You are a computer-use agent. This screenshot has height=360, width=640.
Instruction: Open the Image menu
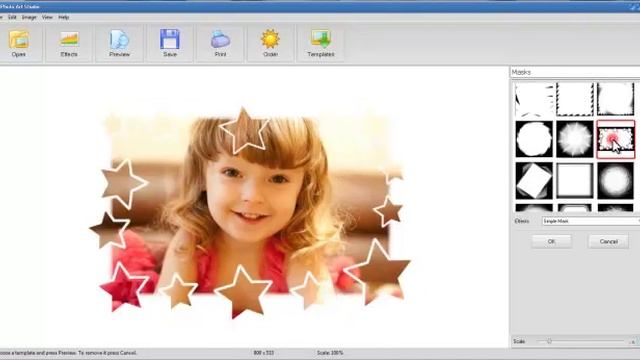pos(29,18)
